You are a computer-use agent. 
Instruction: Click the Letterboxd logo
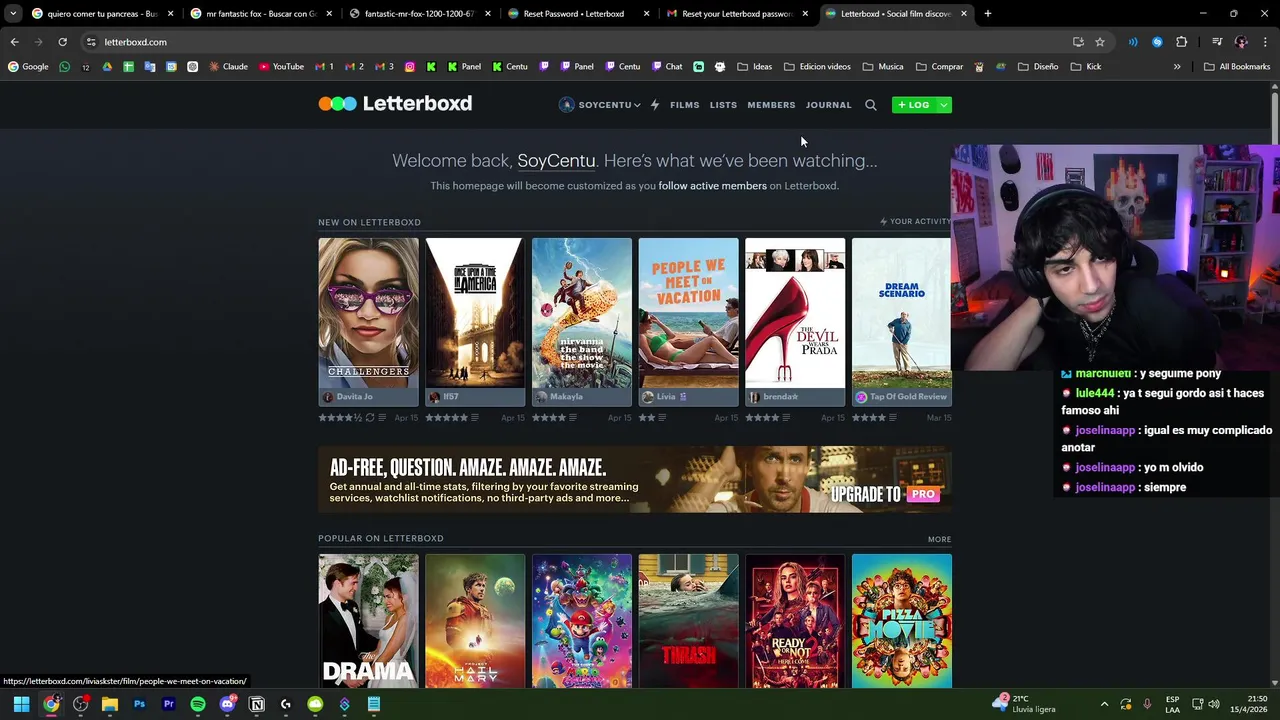[395, 104]
